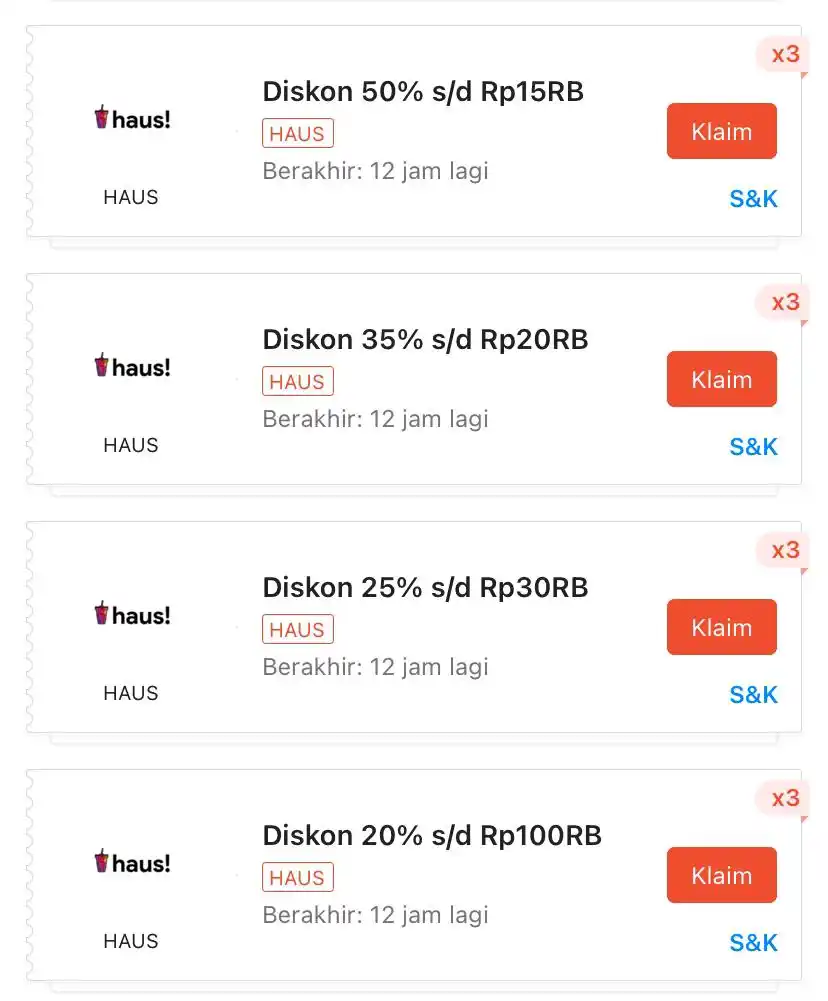
Task: Tap haus! logo on 20% voucher
Action: [x=132, y=862]
